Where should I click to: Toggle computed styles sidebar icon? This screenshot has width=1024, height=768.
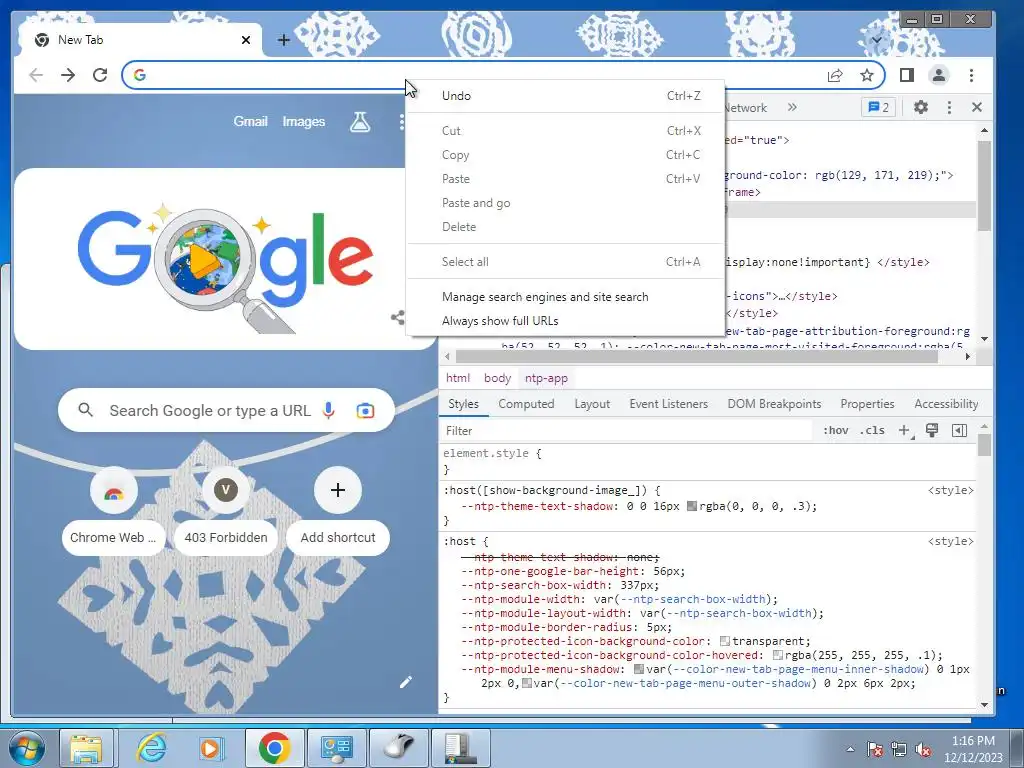pos(959,430)
